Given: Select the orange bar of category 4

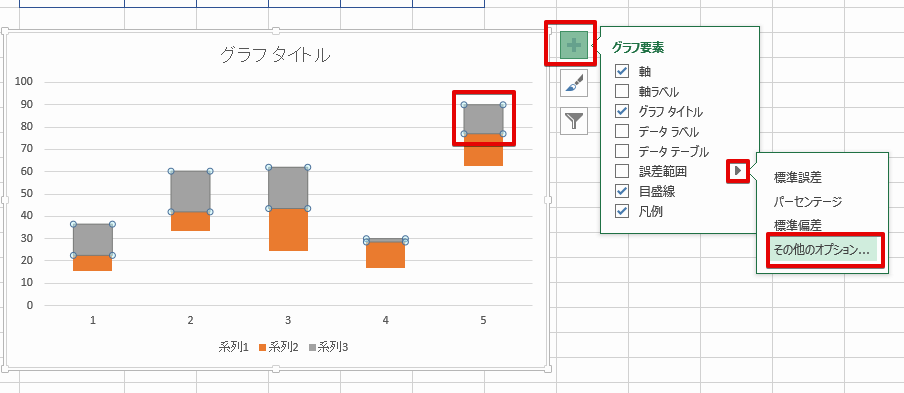Looking at the screenshot, I should [386, 255].
